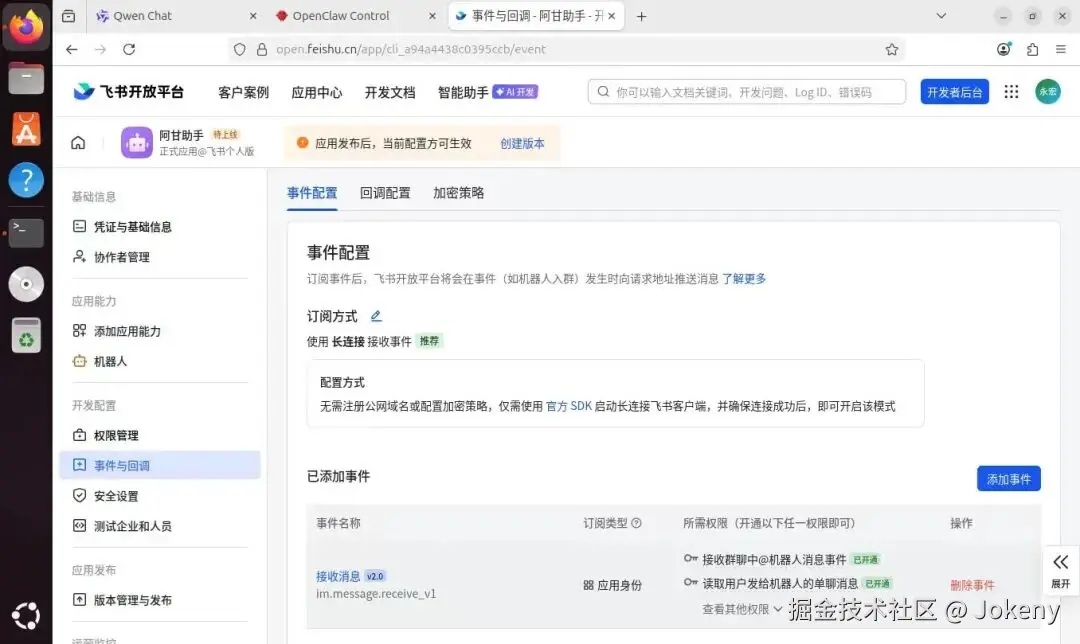Click 删除事件 for 接收消息
The width and height of the screenshot is (1080, 644).
(972, 585)
